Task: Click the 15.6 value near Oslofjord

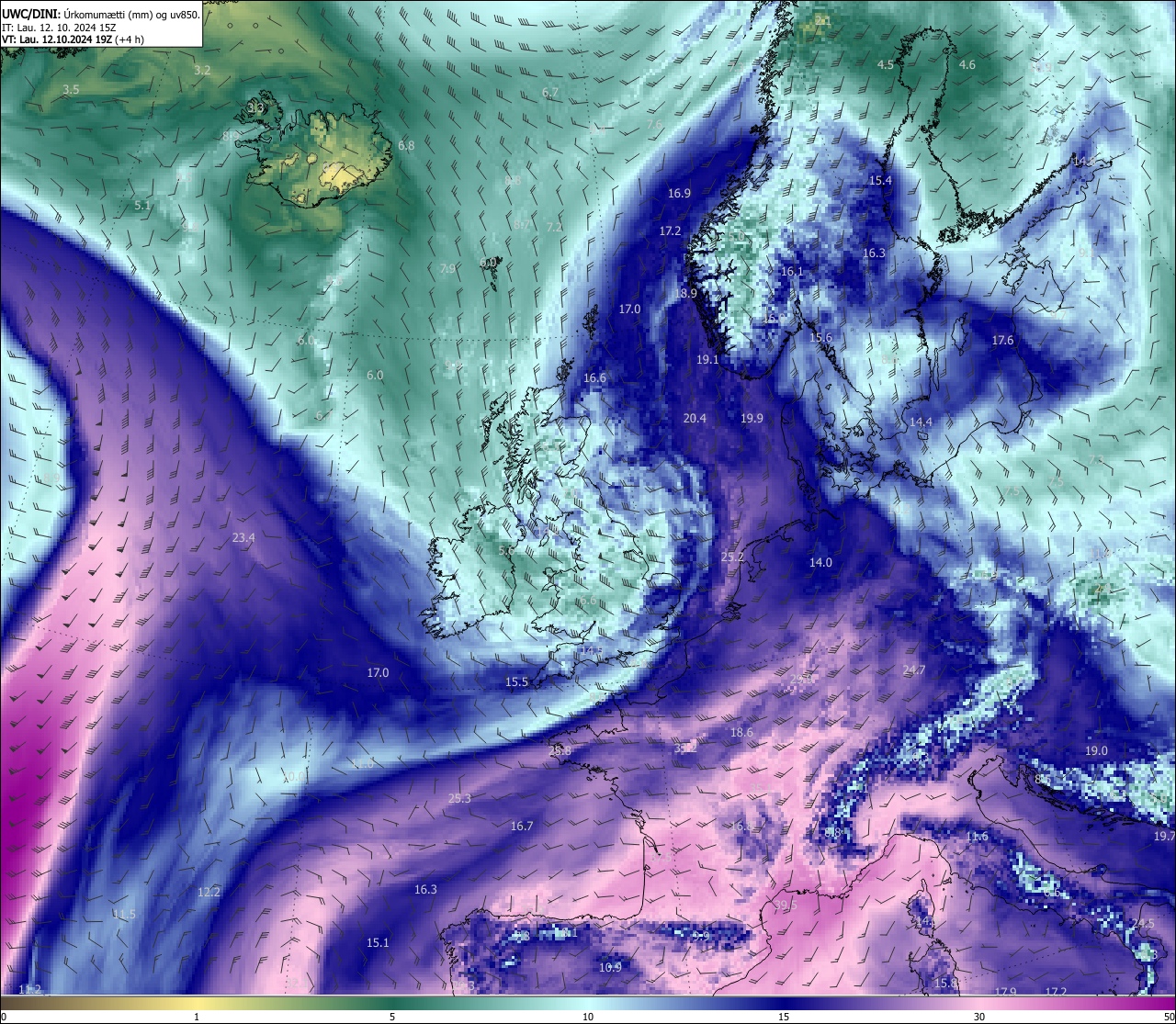Action: 820,338
